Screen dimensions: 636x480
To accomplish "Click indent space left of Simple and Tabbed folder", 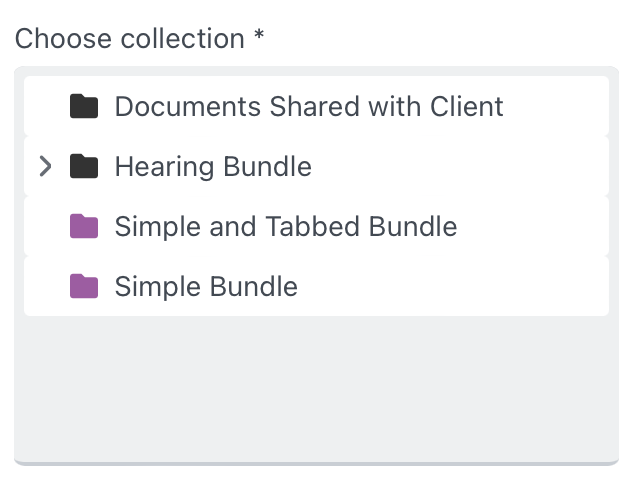I will (x=45, y=226).
